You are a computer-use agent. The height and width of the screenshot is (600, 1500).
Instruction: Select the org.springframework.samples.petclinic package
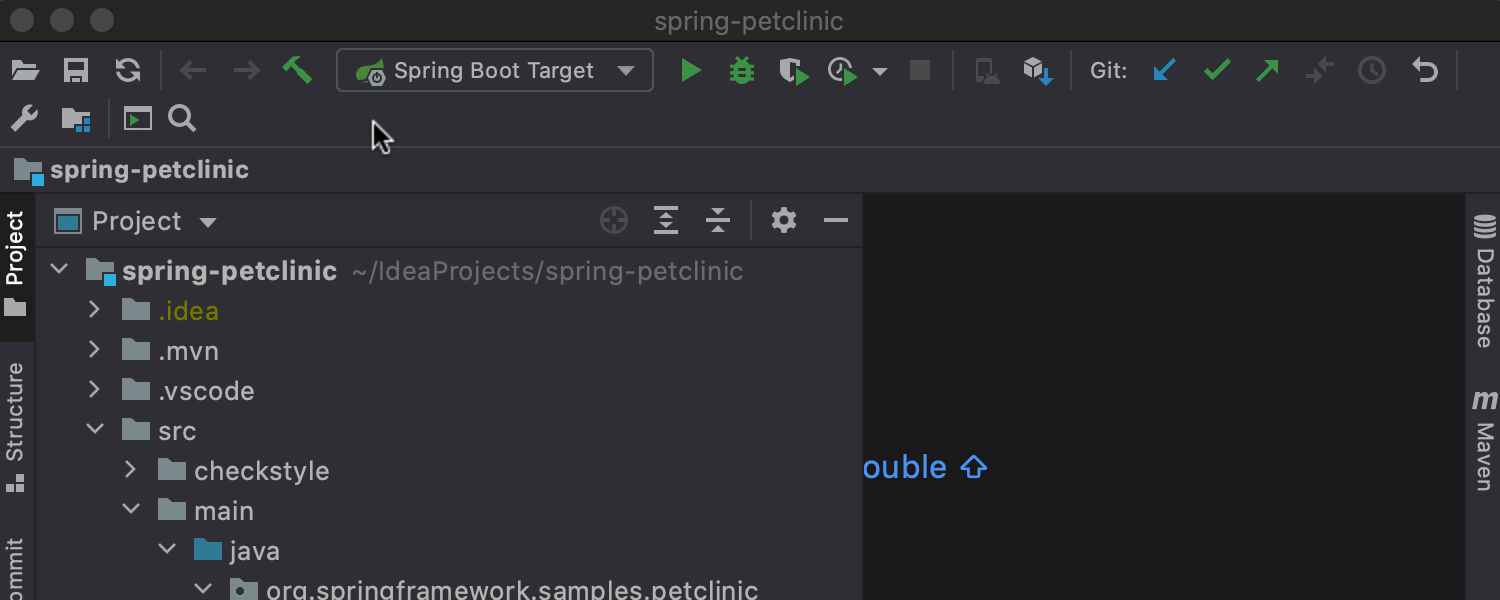tap(450, 588)
